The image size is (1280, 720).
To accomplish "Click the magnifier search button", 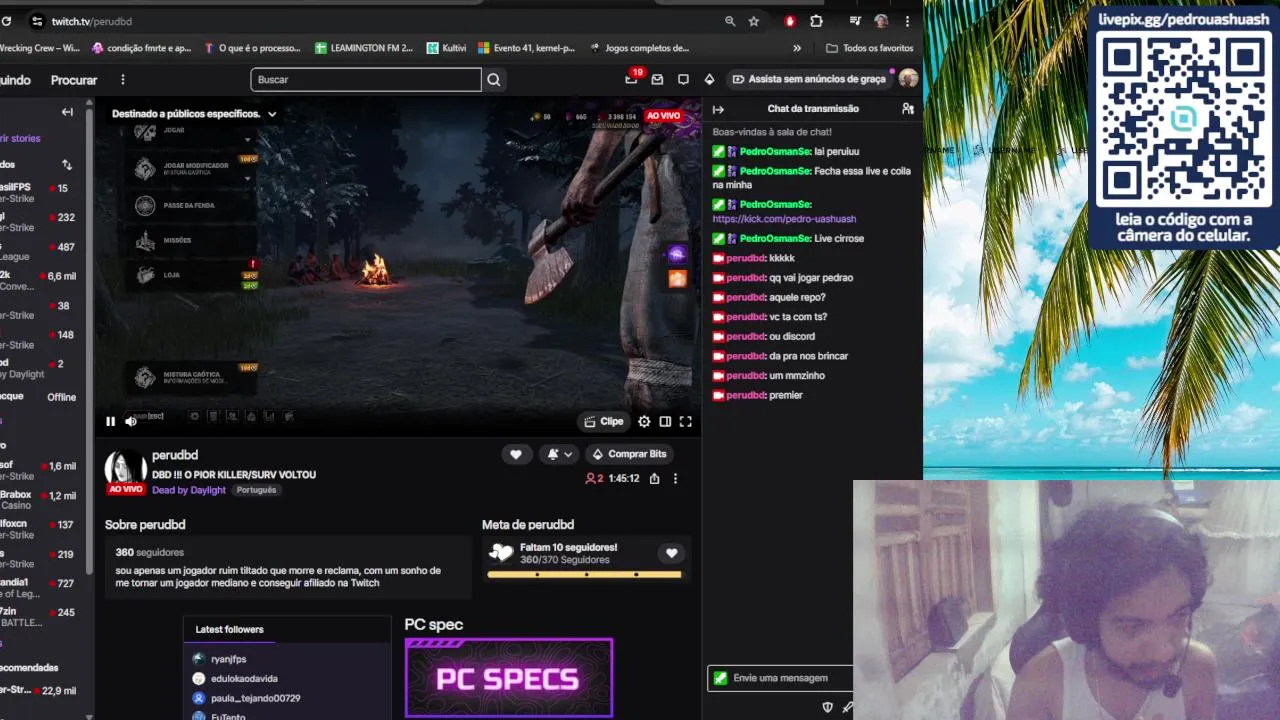I will tap(494, 80).
